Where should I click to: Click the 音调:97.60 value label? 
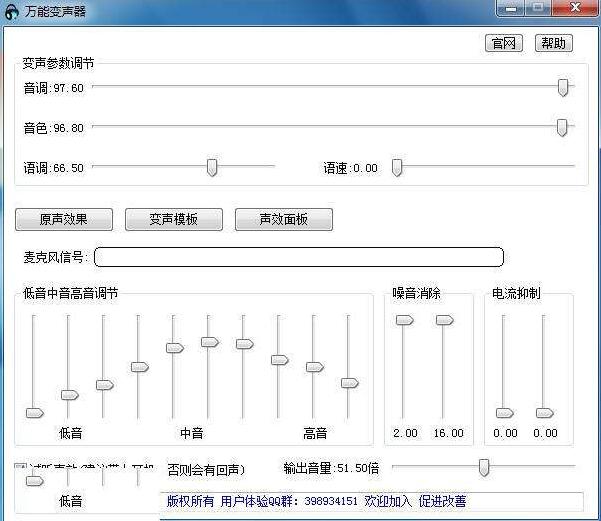(54, 88)
